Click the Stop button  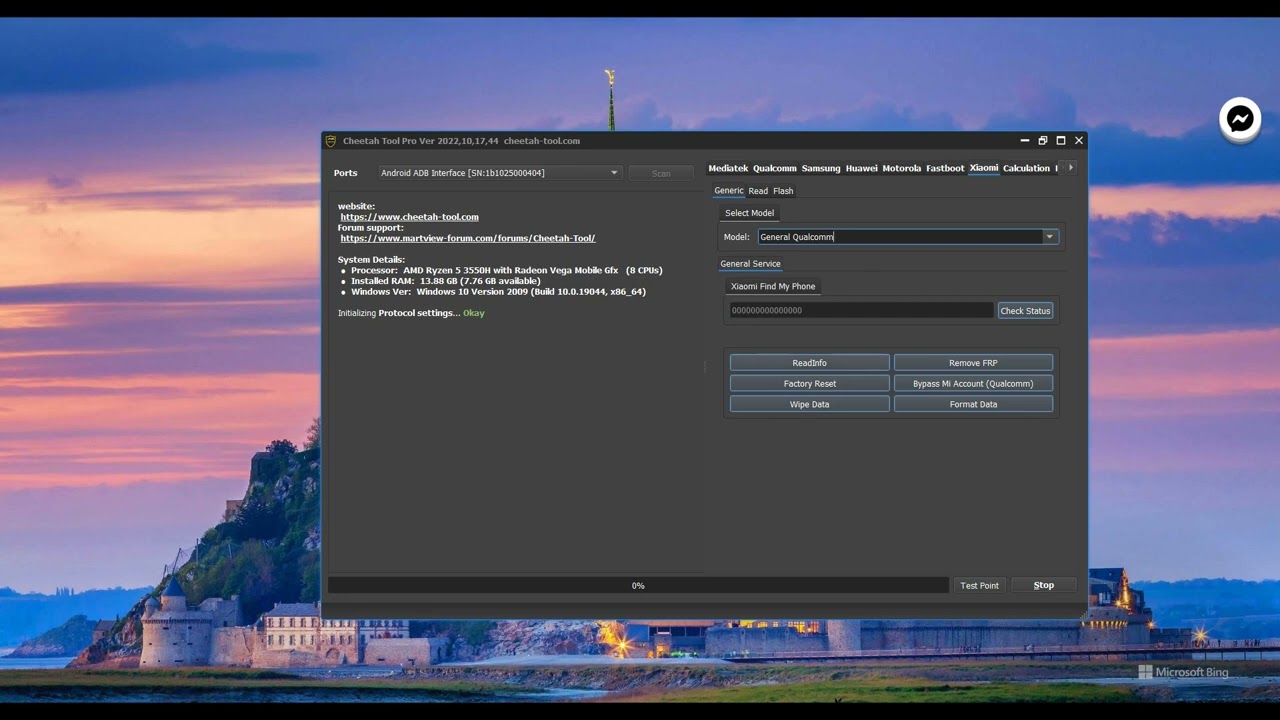pos(1043,586)
